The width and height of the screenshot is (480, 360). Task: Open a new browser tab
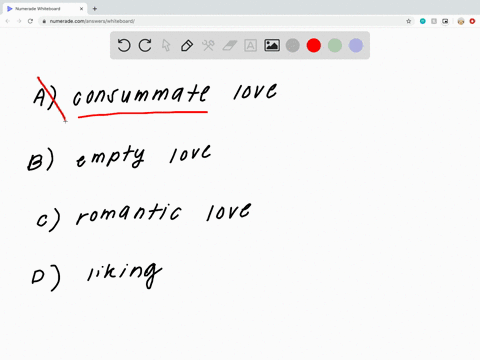click(x=95, y=9)
